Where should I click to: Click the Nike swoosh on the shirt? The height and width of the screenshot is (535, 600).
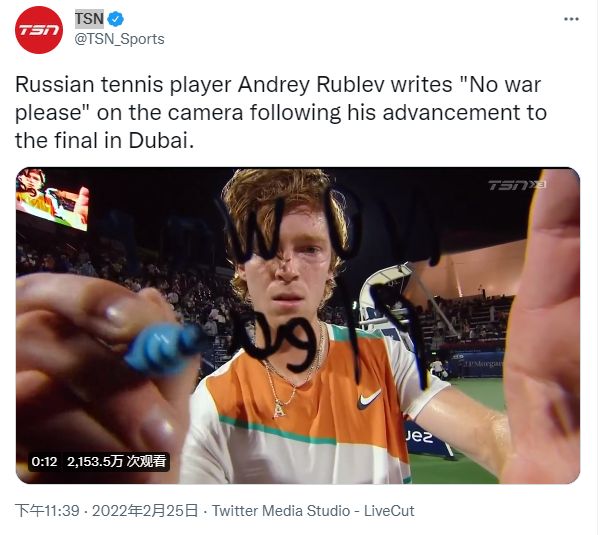[x=369, y=397]
